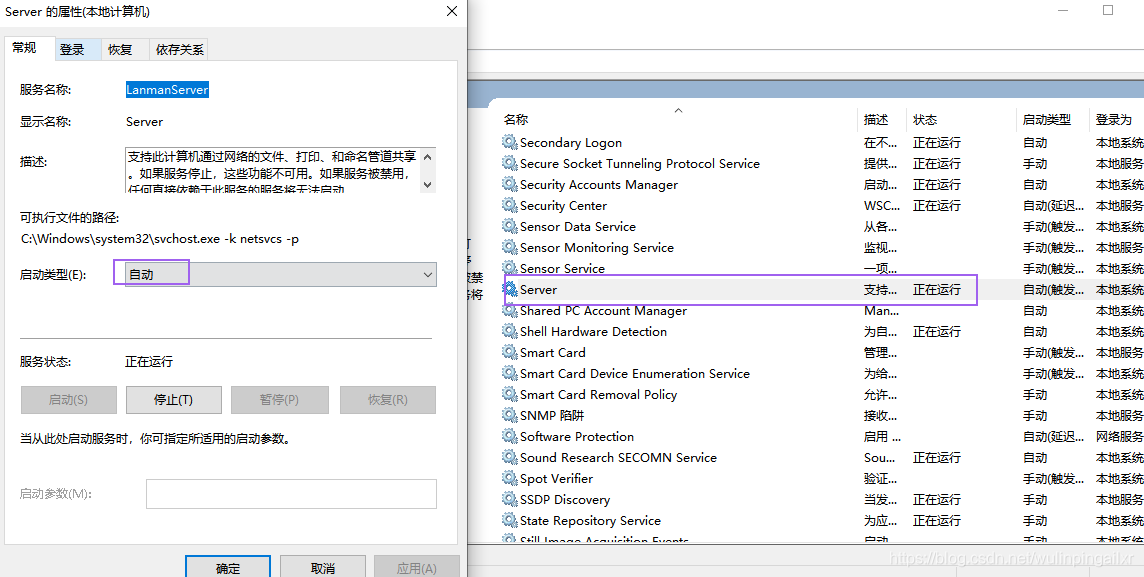The image size is (1144, 577).
Task: Select the SNMP 陷阱 service name
Action: pos(552,416)
